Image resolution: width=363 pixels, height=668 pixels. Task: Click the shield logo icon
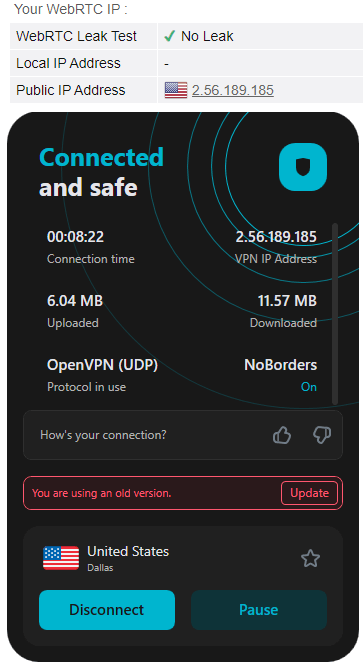(302, 167)
